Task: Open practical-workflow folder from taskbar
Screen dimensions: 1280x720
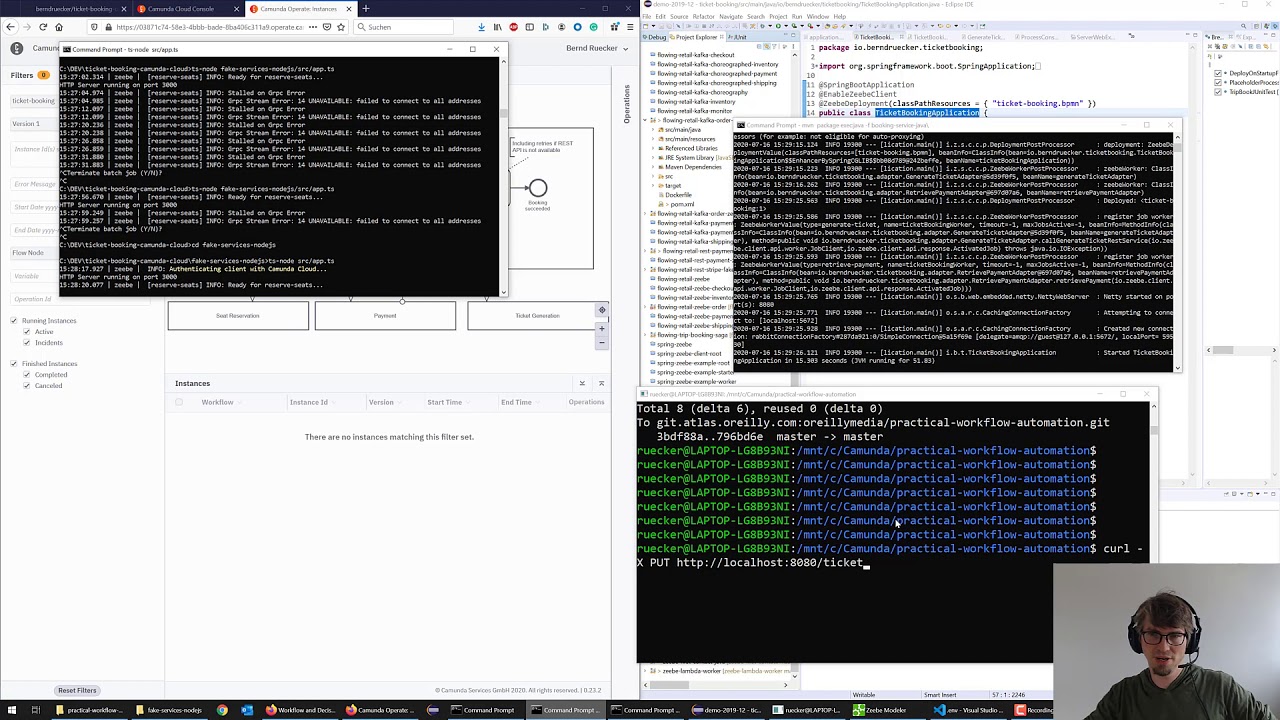Action: (x=89, y=710)
